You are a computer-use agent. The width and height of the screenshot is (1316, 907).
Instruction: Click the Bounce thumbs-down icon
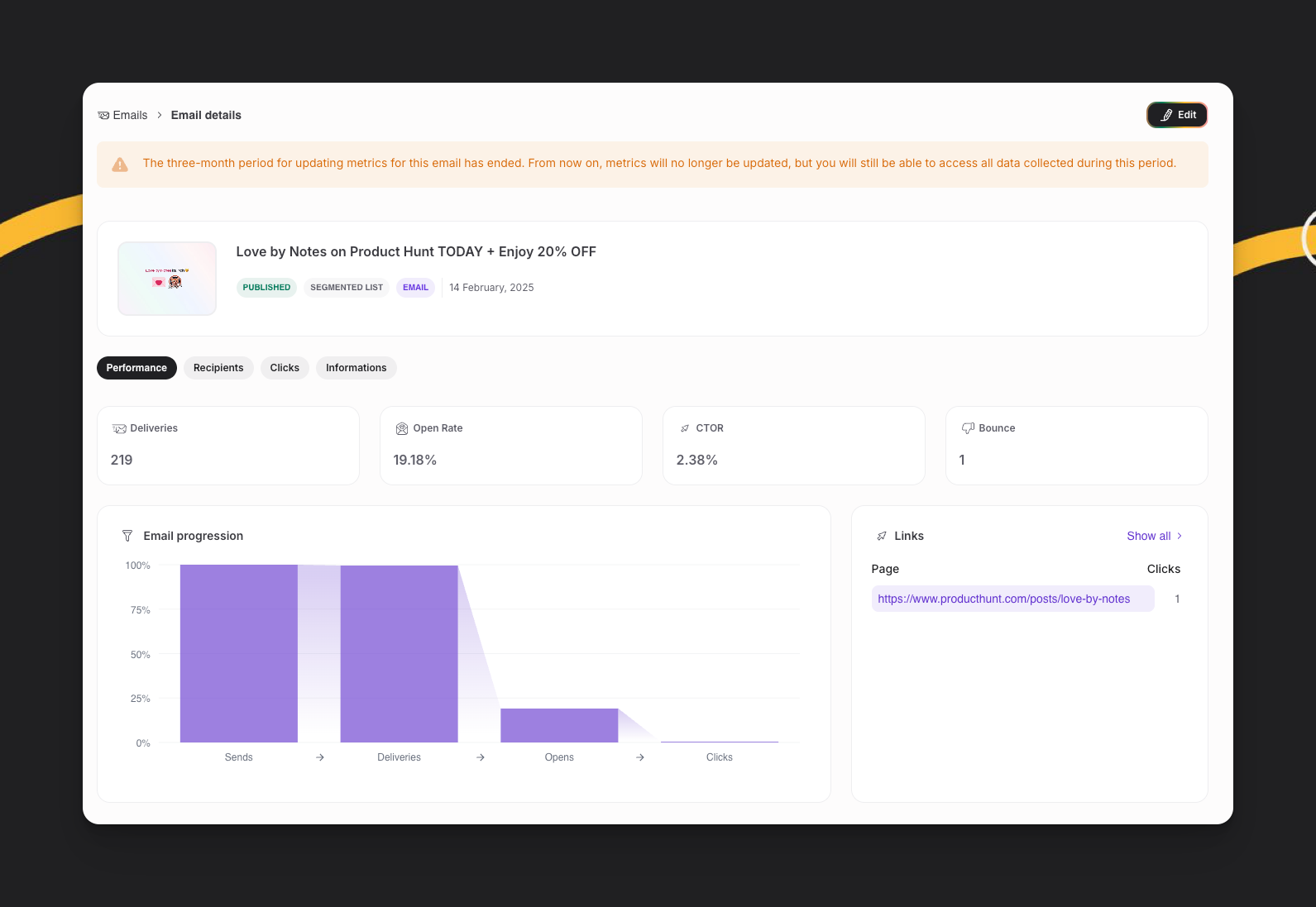968,428
